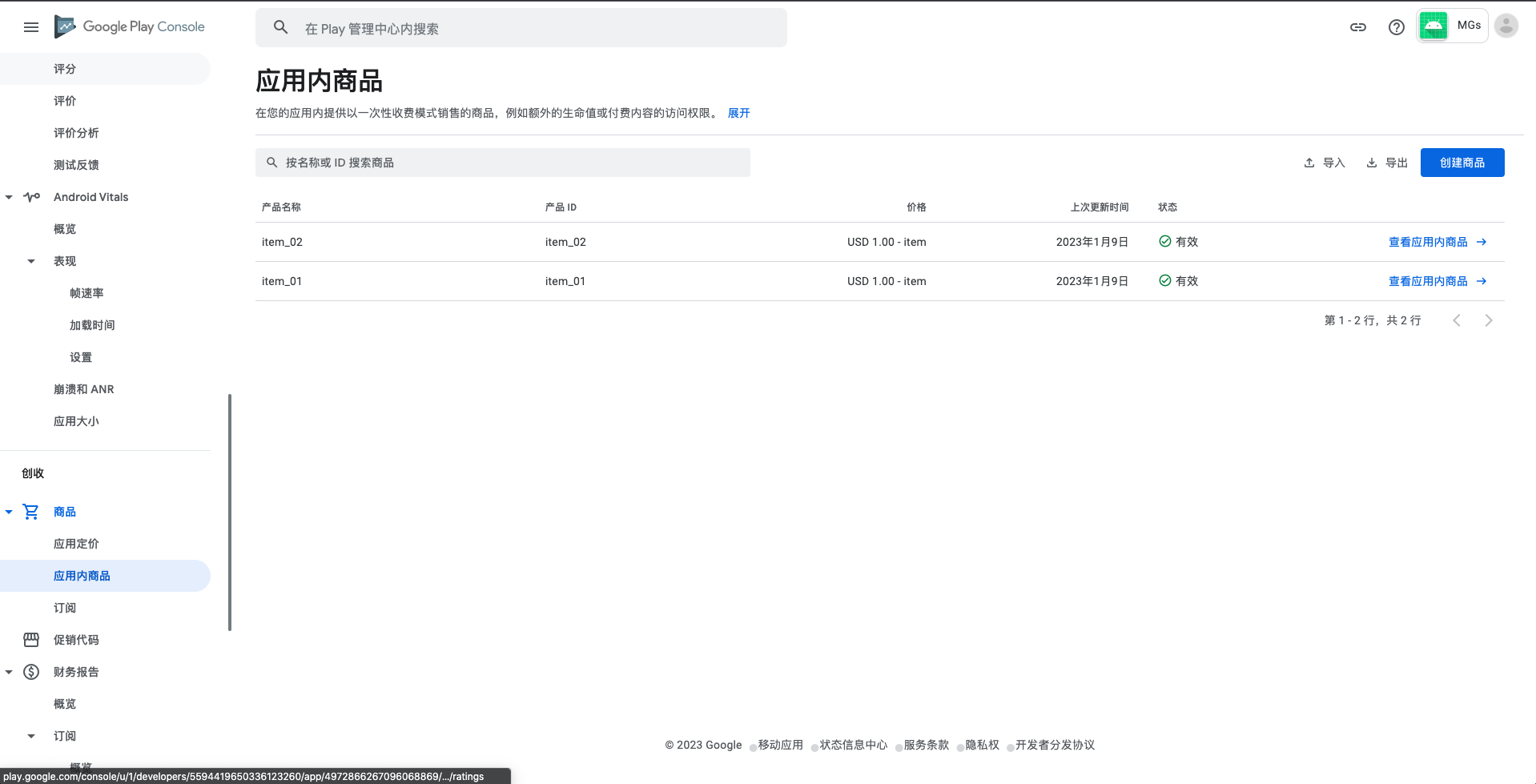Click the update date for item_01

[x=1092, y=281]
